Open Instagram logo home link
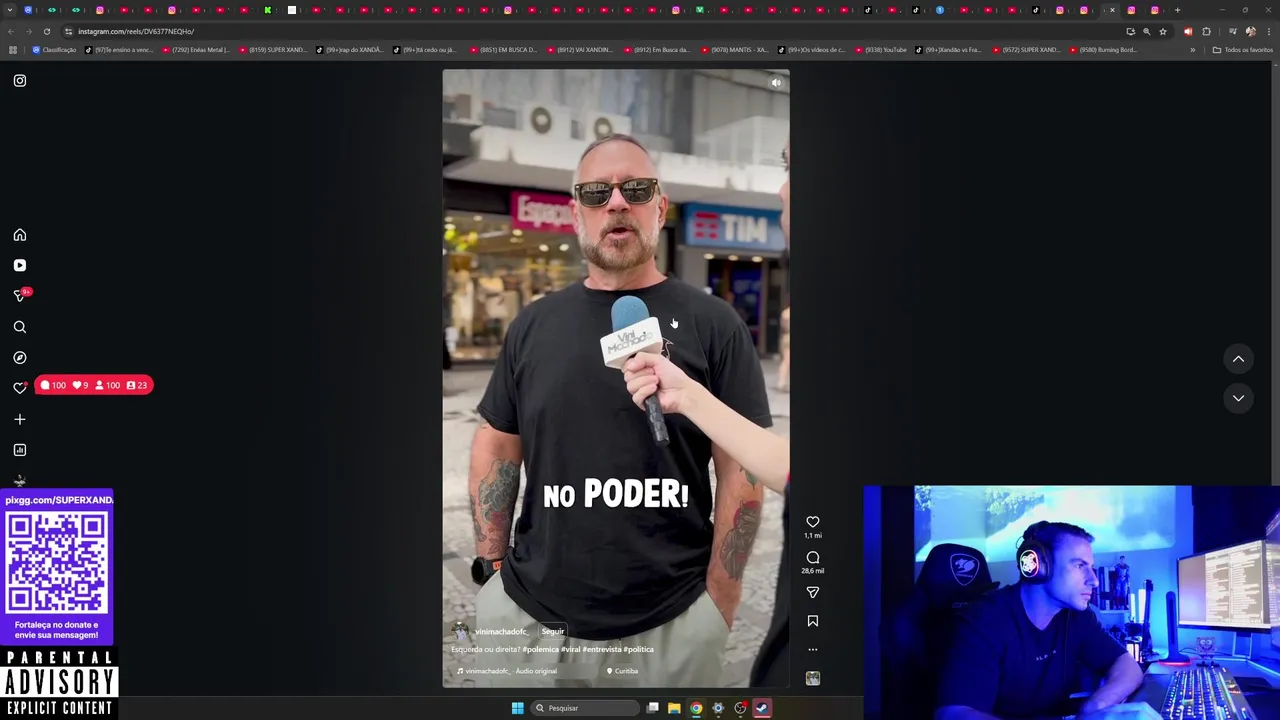 click(x=20, y=80)
